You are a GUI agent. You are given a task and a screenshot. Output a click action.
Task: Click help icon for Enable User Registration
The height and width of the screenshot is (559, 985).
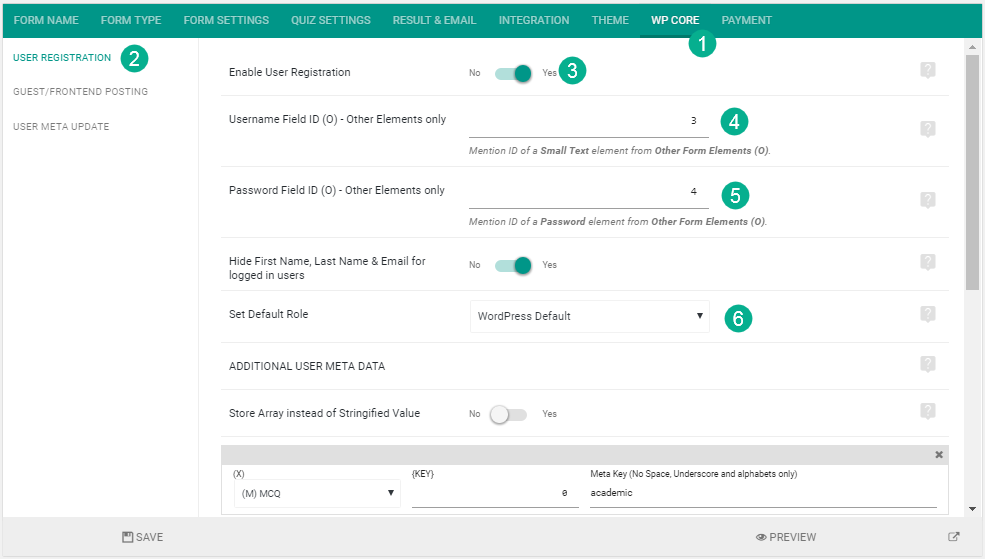pos(927,70)
